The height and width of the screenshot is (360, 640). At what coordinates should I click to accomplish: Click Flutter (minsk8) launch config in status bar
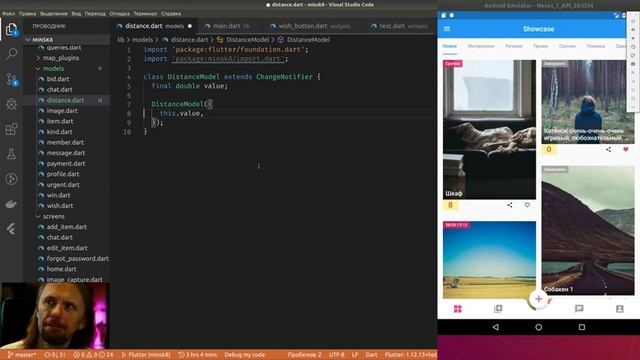tap(146, 355)
